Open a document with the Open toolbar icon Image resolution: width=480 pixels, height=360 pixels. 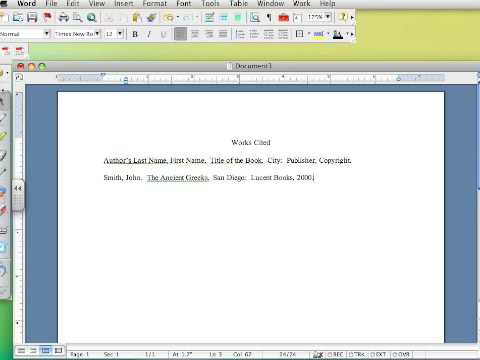click(18, 17)
